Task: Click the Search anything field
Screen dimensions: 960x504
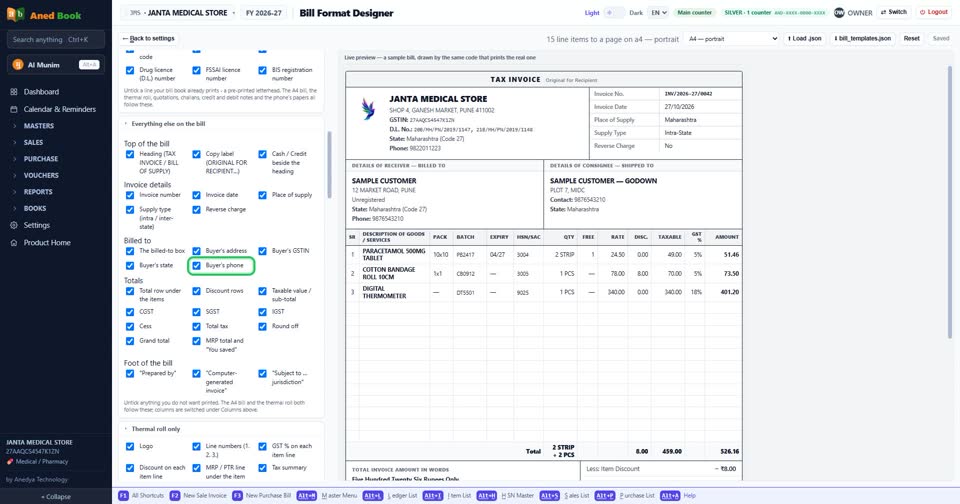Action: (56, 40)
